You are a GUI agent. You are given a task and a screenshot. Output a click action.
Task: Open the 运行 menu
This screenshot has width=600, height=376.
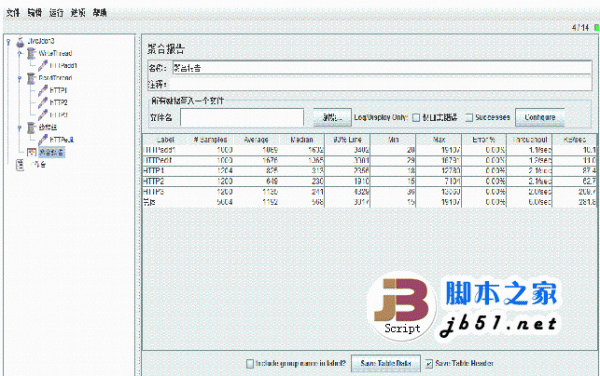56,13
